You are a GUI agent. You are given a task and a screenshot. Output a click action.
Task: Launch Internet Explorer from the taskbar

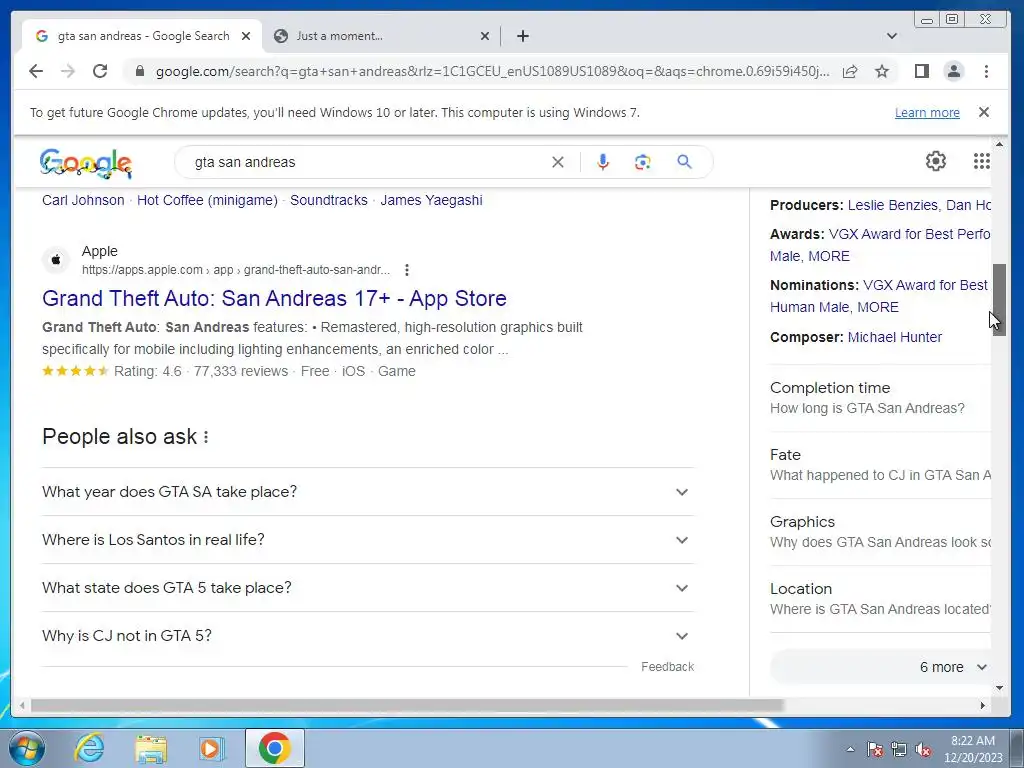click(89, 748)
